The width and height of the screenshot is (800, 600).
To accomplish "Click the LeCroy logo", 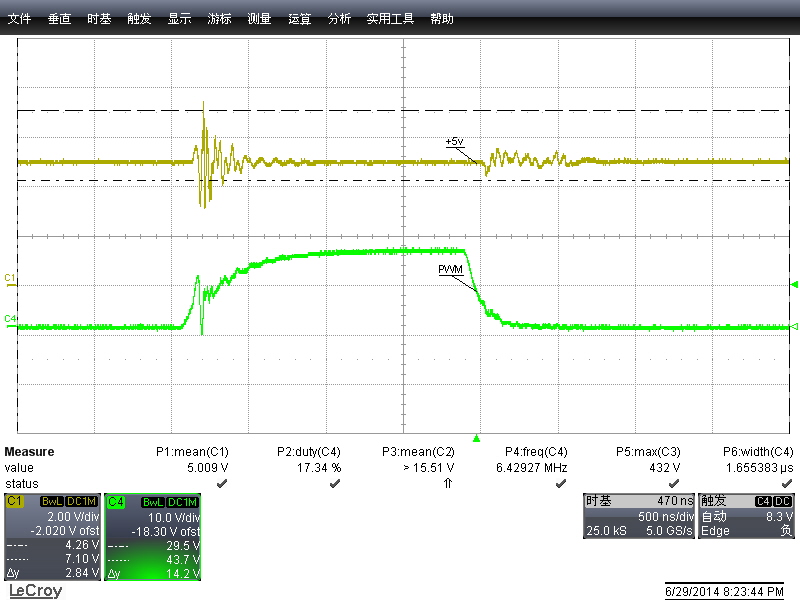I will tap(35, 591).
